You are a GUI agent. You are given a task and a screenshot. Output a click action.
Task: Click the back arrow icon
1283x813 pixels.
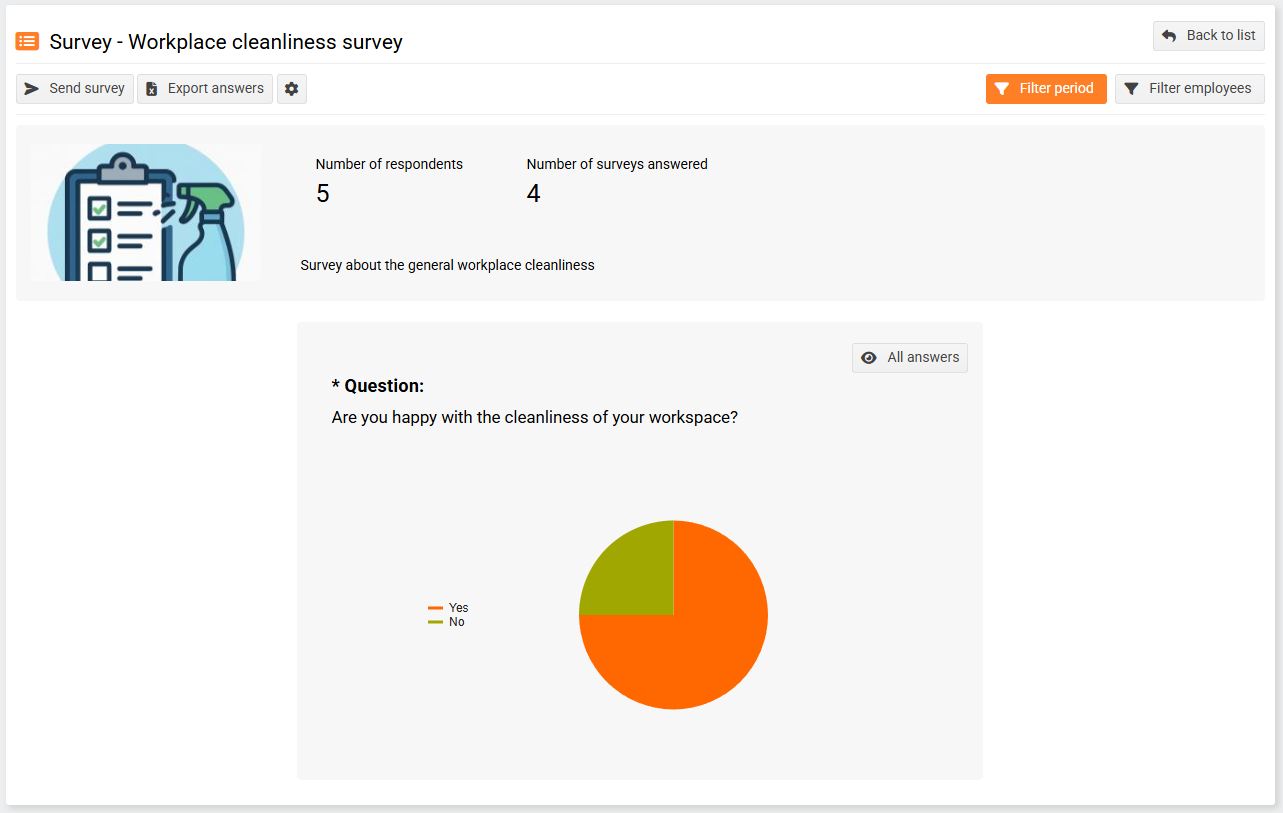[x=1169, y=36]
